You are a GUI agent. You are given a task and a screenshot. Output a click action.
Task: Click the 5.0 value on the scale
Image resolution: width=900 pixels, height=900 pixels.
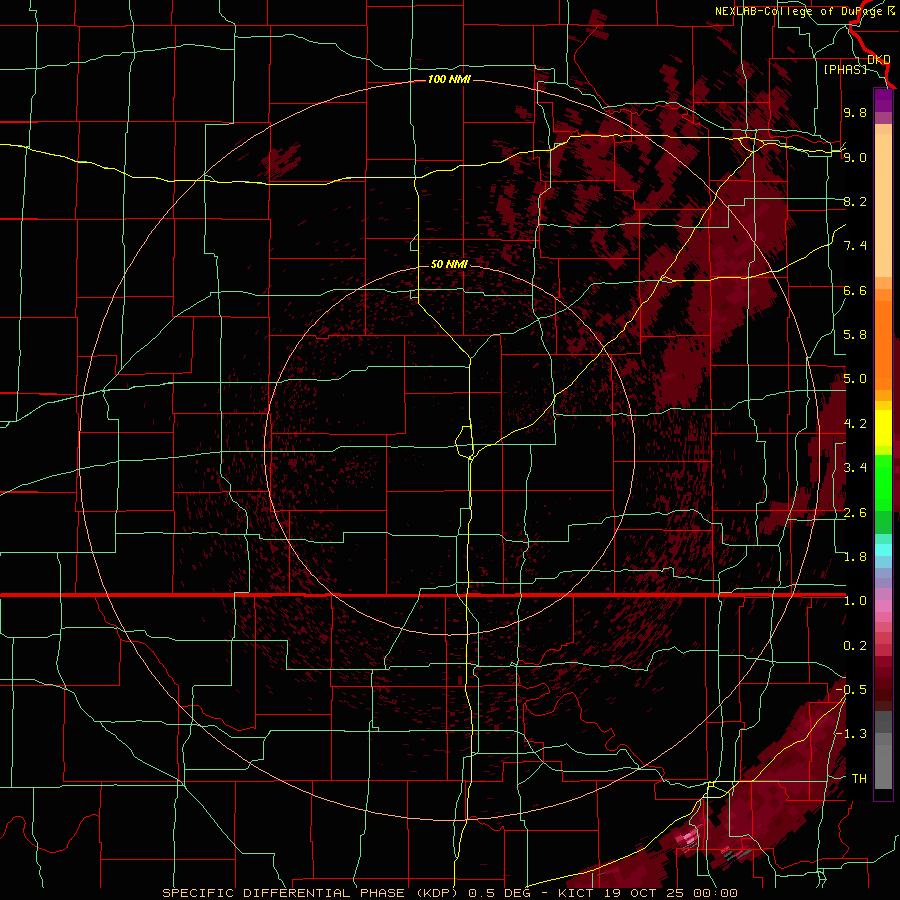855,379
